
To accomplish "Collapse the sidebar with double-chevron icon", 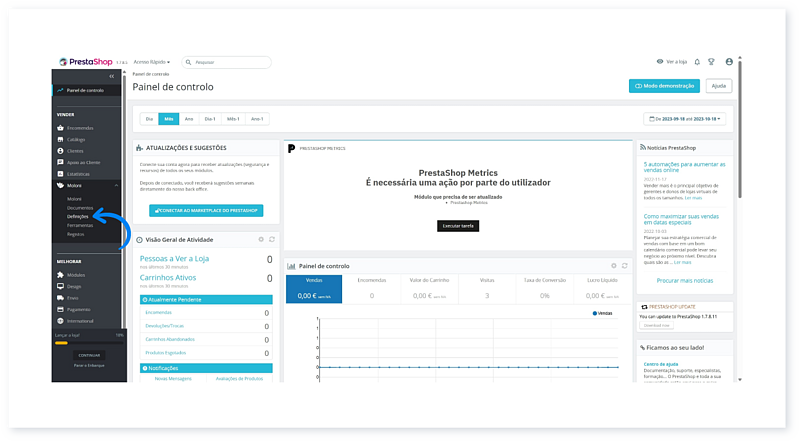I will point(111,76).
